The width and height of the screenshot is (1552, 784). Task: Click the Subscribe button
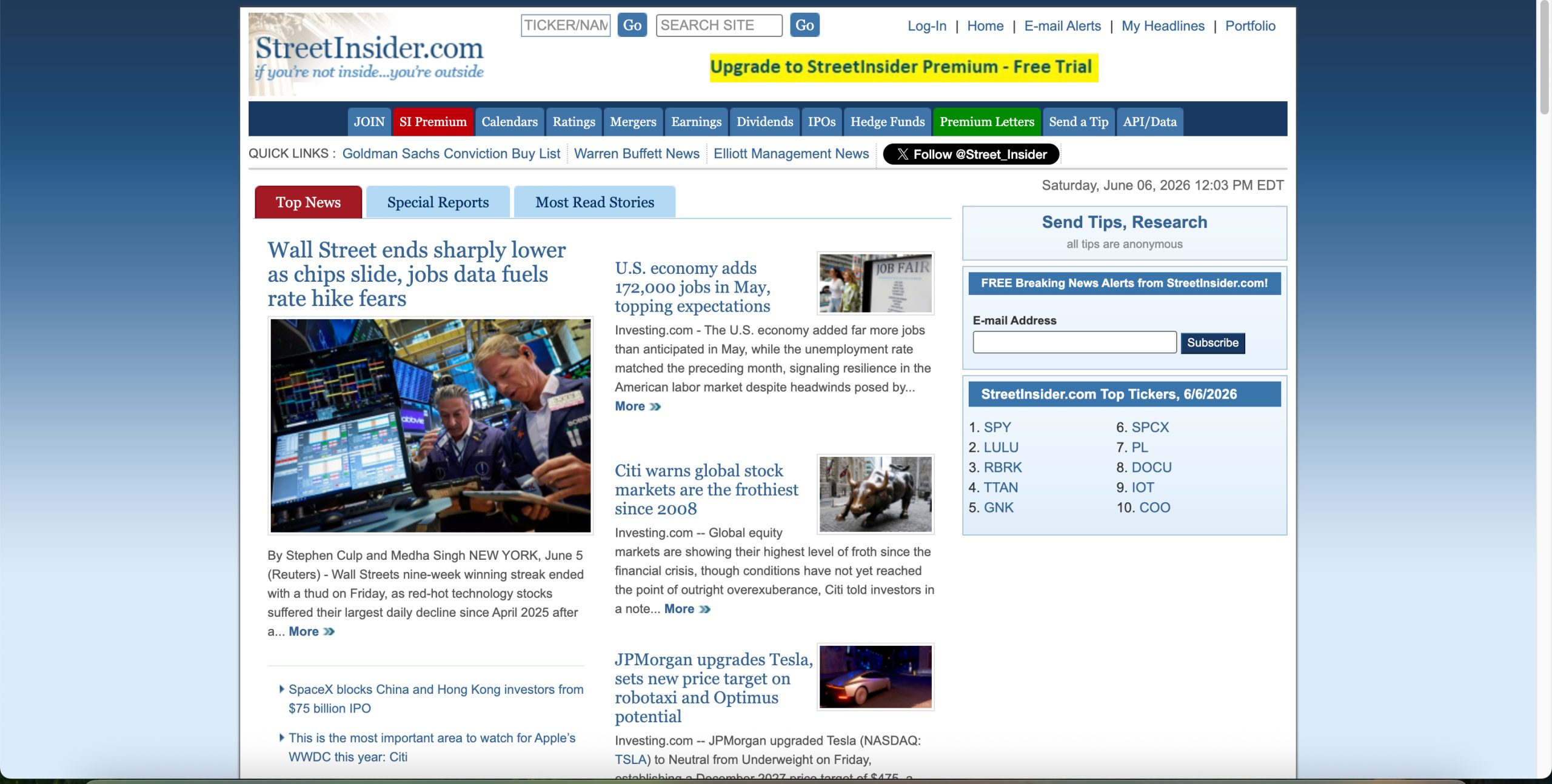coord(1212,343)
